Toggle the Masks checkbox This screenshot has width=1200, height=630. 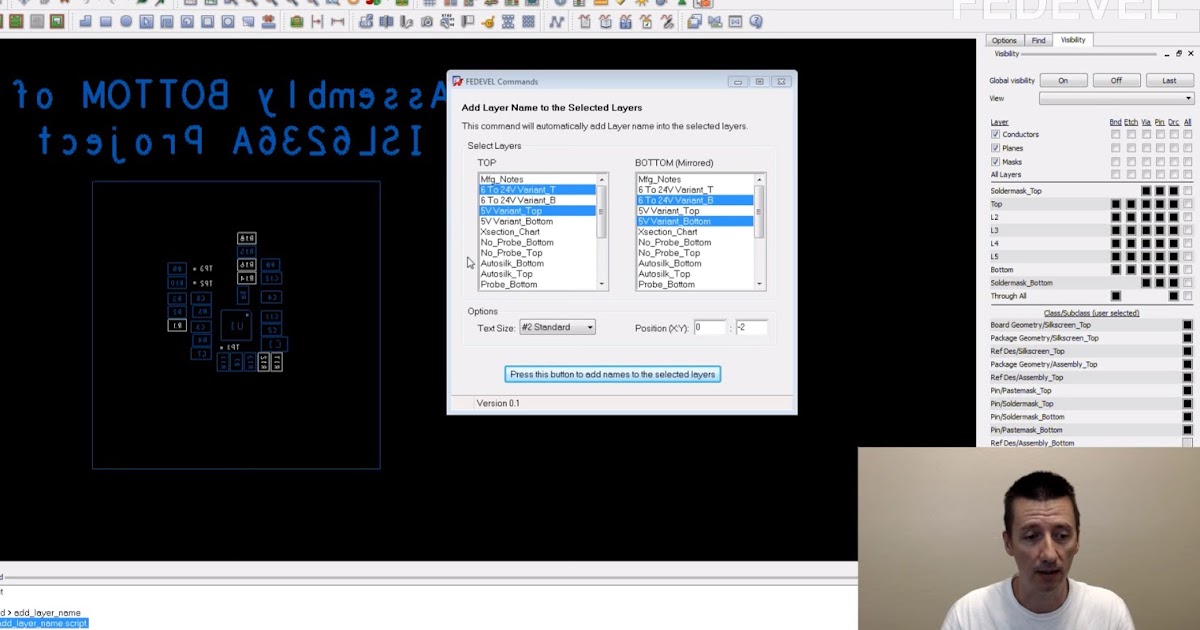coord(995,161)
